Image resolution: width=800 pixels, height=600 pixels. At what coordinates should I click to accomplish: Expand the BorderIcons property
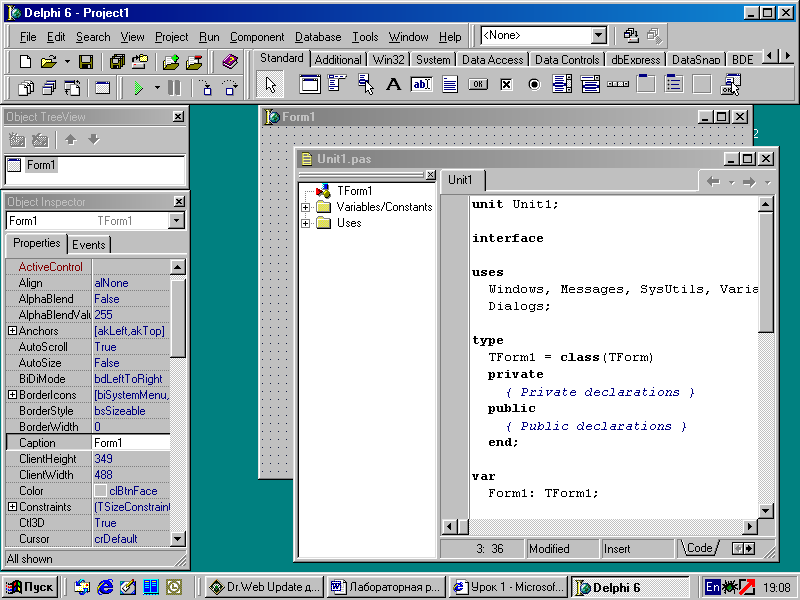pyautogui.click(x=12, y=395)
